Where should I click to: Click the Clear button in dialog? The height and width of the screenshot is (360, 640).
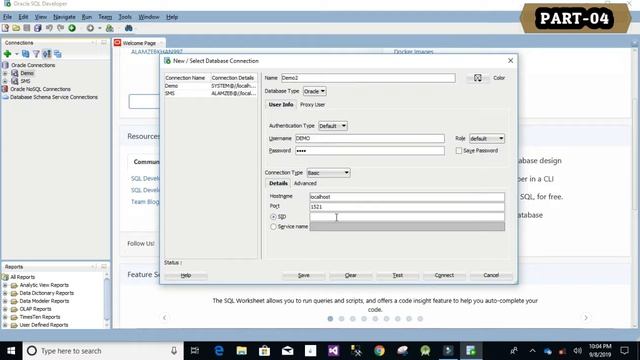[351, 276]
